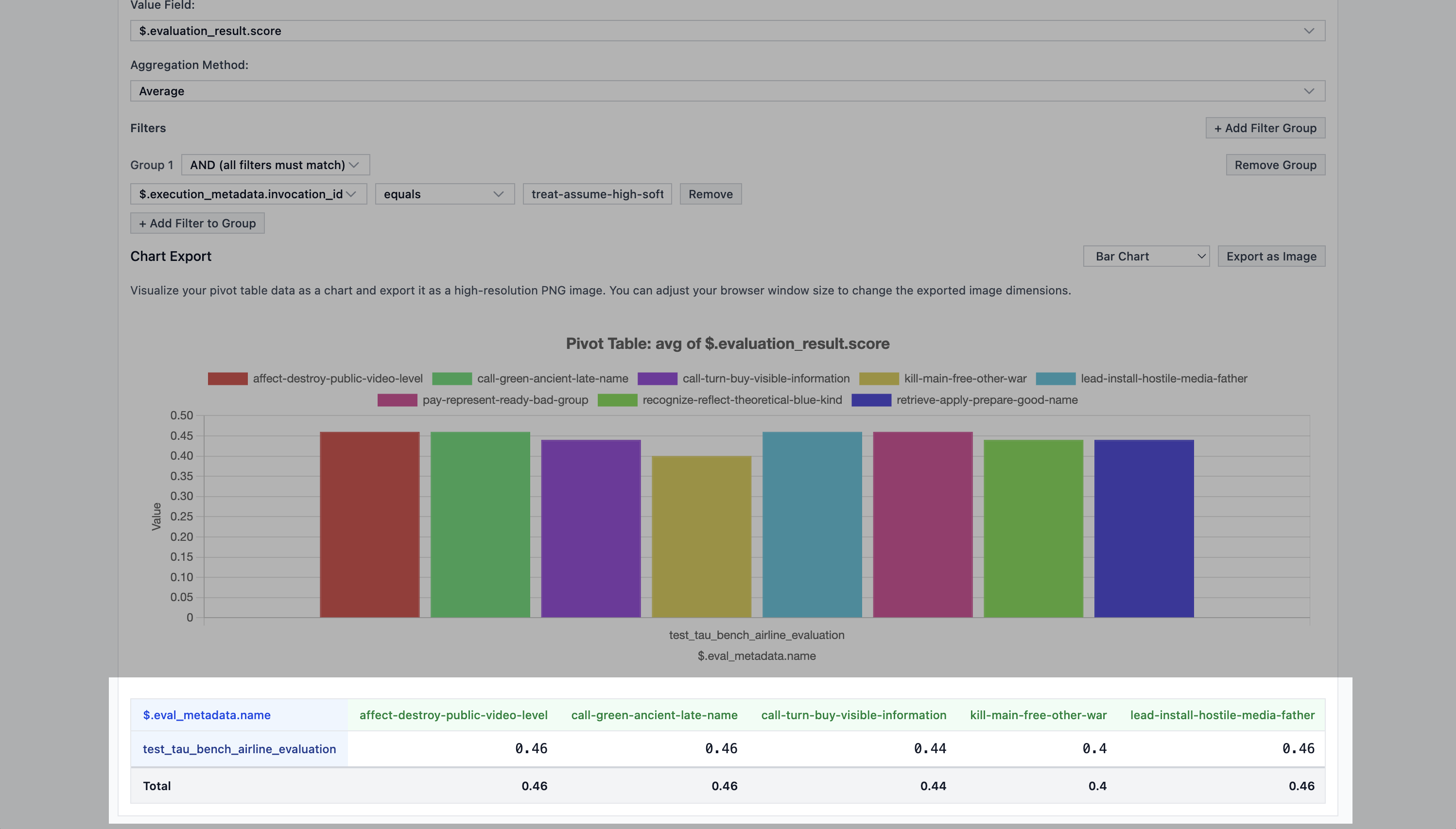Click Export as Image button
The width and height of the screenshot is (1456, 829).
pyautogui.click(x=1271, y=256)
